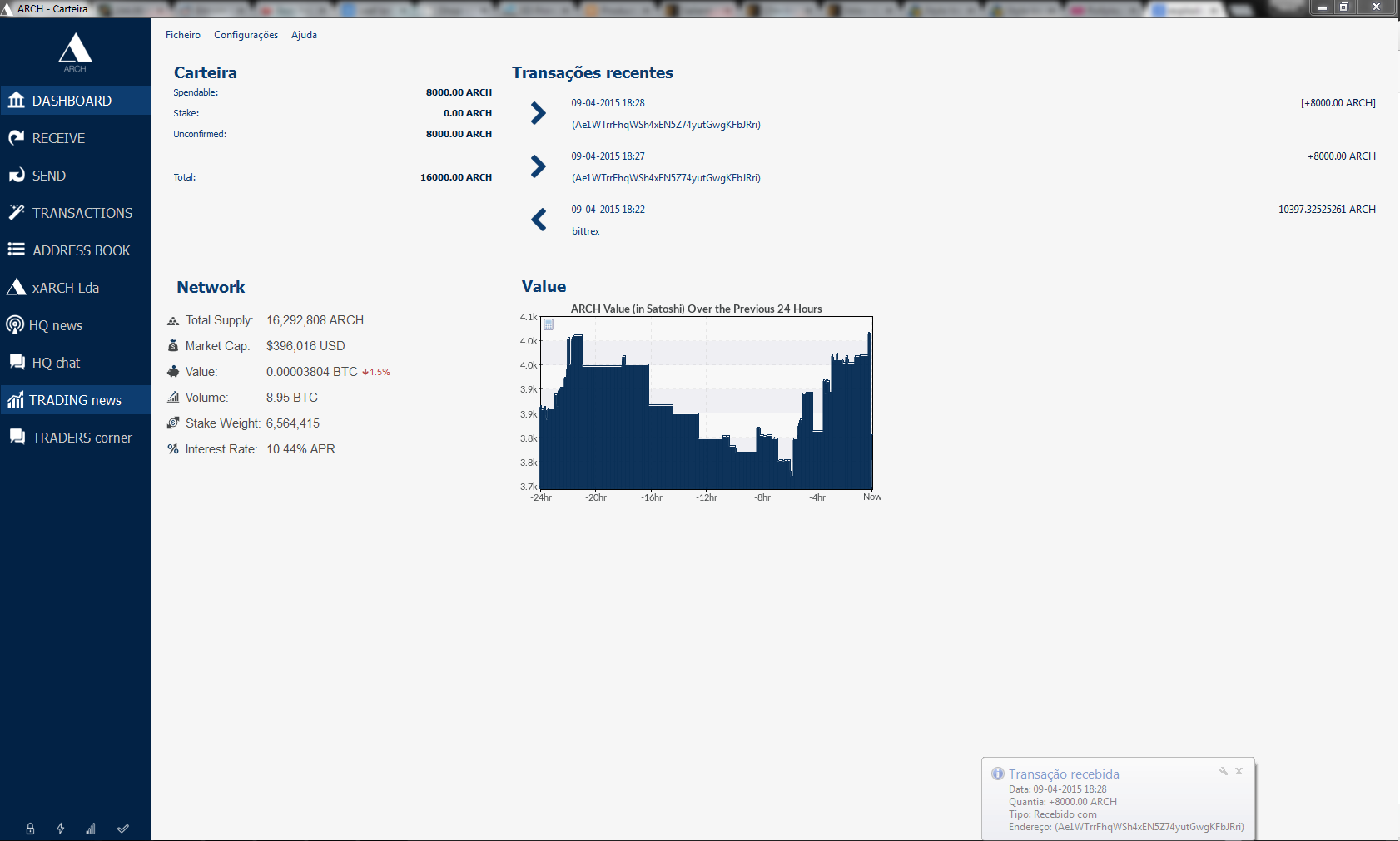Click the network connections bars icon
This screenshot has height=841, width=1400.
click(91, 829)
